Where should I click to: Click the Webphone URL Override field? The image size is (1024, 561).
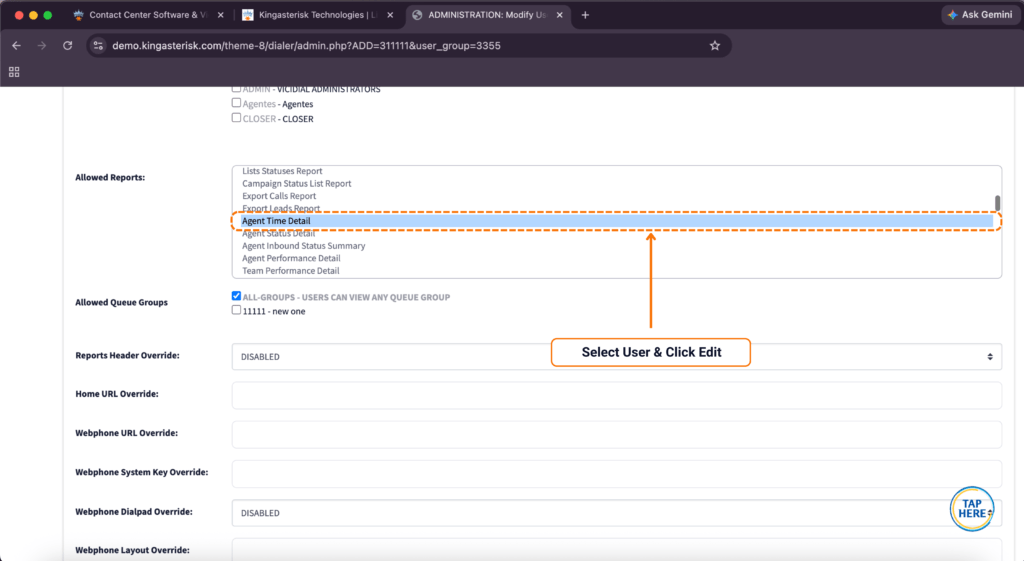pos(616,434)
